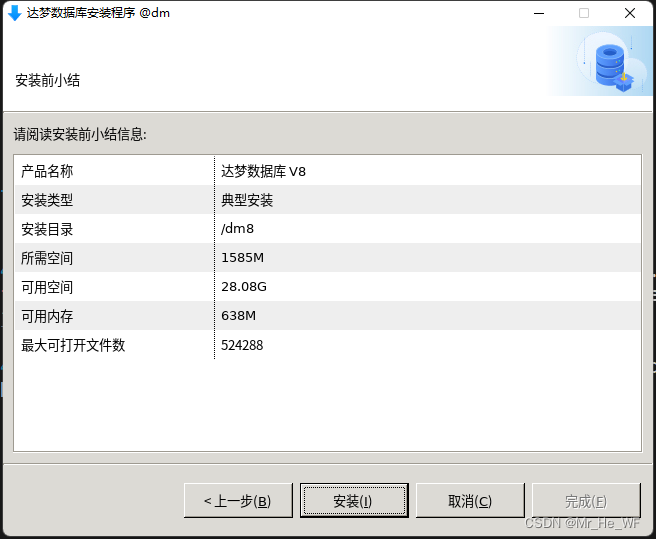656x539 pixels.
Task: Select the 安装目录 row label
Action: (x=47, y=229)
